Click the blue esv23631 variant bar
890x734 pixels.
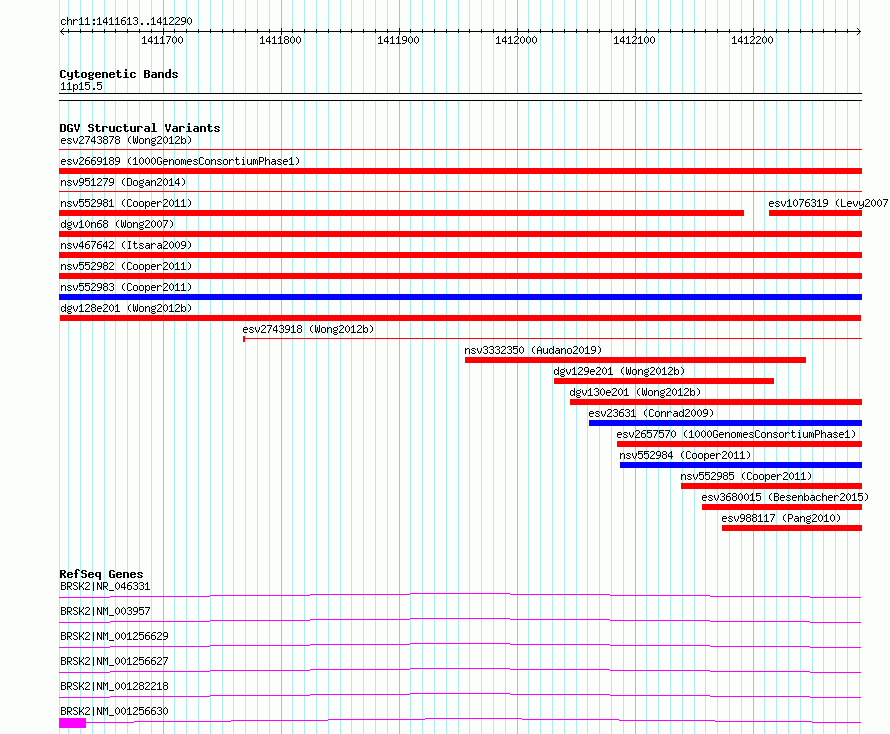[725, 423]
